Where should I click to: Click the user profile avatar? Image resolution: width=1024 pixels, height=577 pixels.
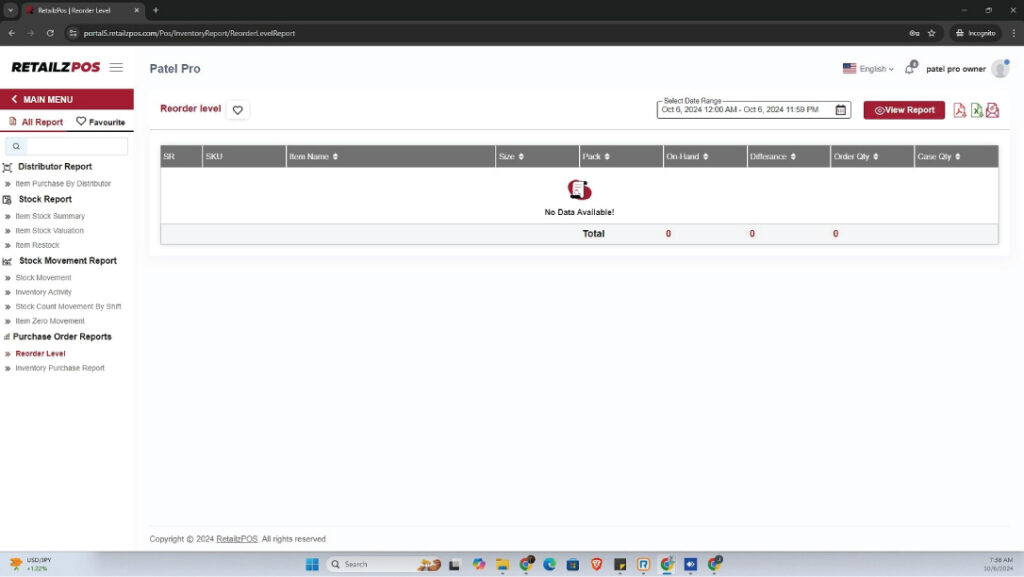click(x=1000, y=69)
